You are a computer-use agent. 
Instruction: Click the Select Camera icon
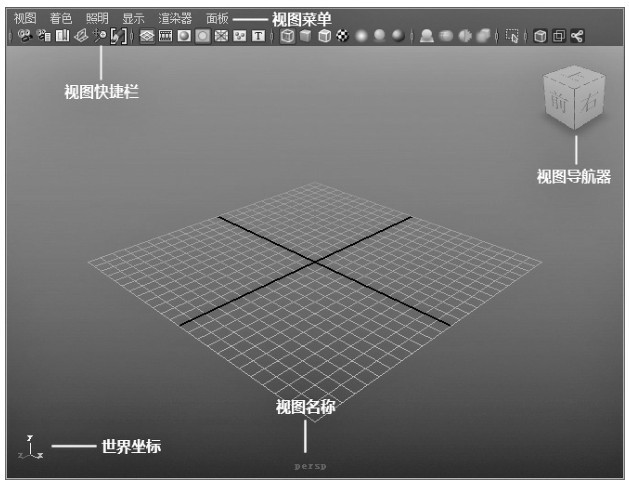tap(25, 36)
